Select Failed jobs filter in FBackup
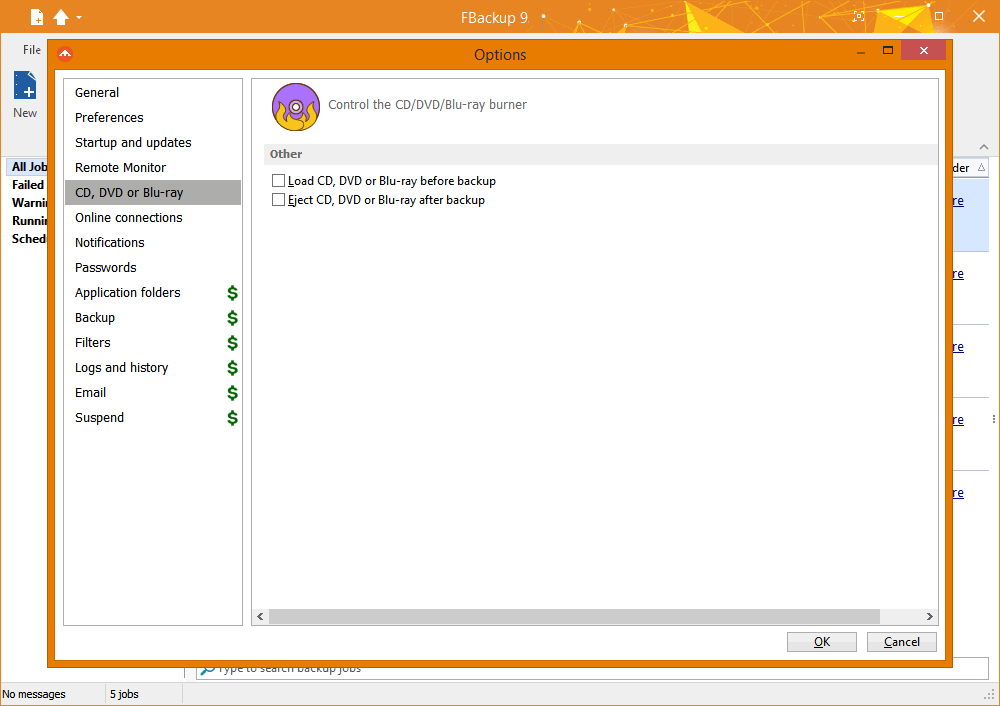The width and height of the screenshot is (1000, 706). [x=27, y=184]
